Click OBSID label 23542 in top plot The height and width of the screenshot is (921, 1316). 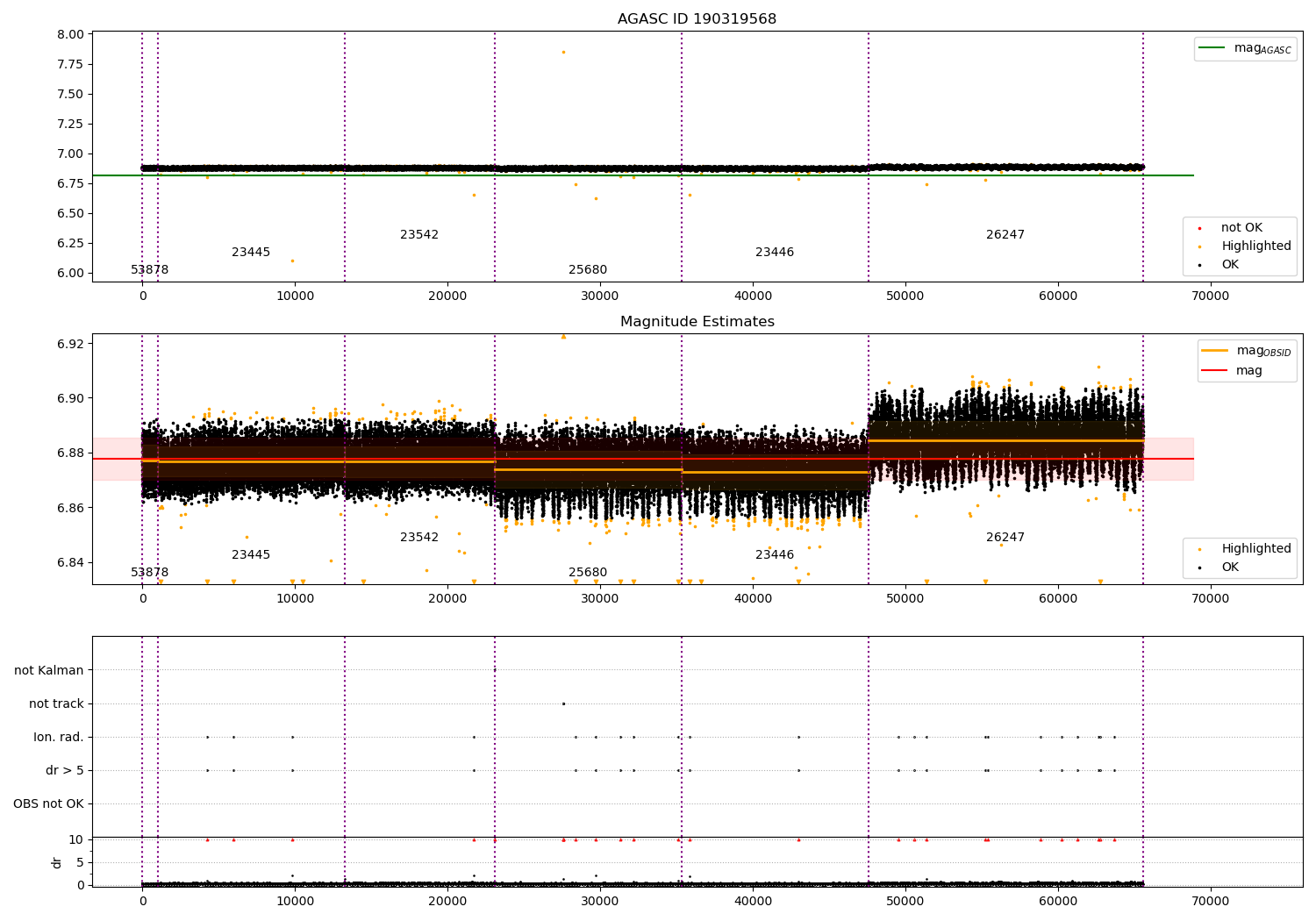(419, 235)
